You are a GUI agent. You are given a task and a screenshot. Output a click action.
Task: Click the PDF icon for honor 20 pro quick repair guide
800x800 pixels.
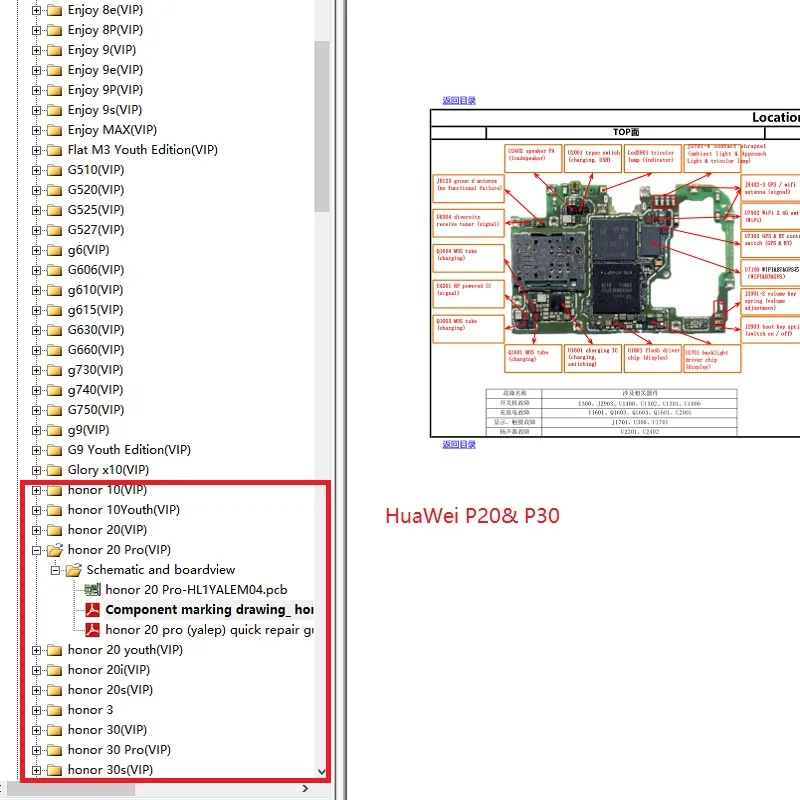tap(92, 630)
